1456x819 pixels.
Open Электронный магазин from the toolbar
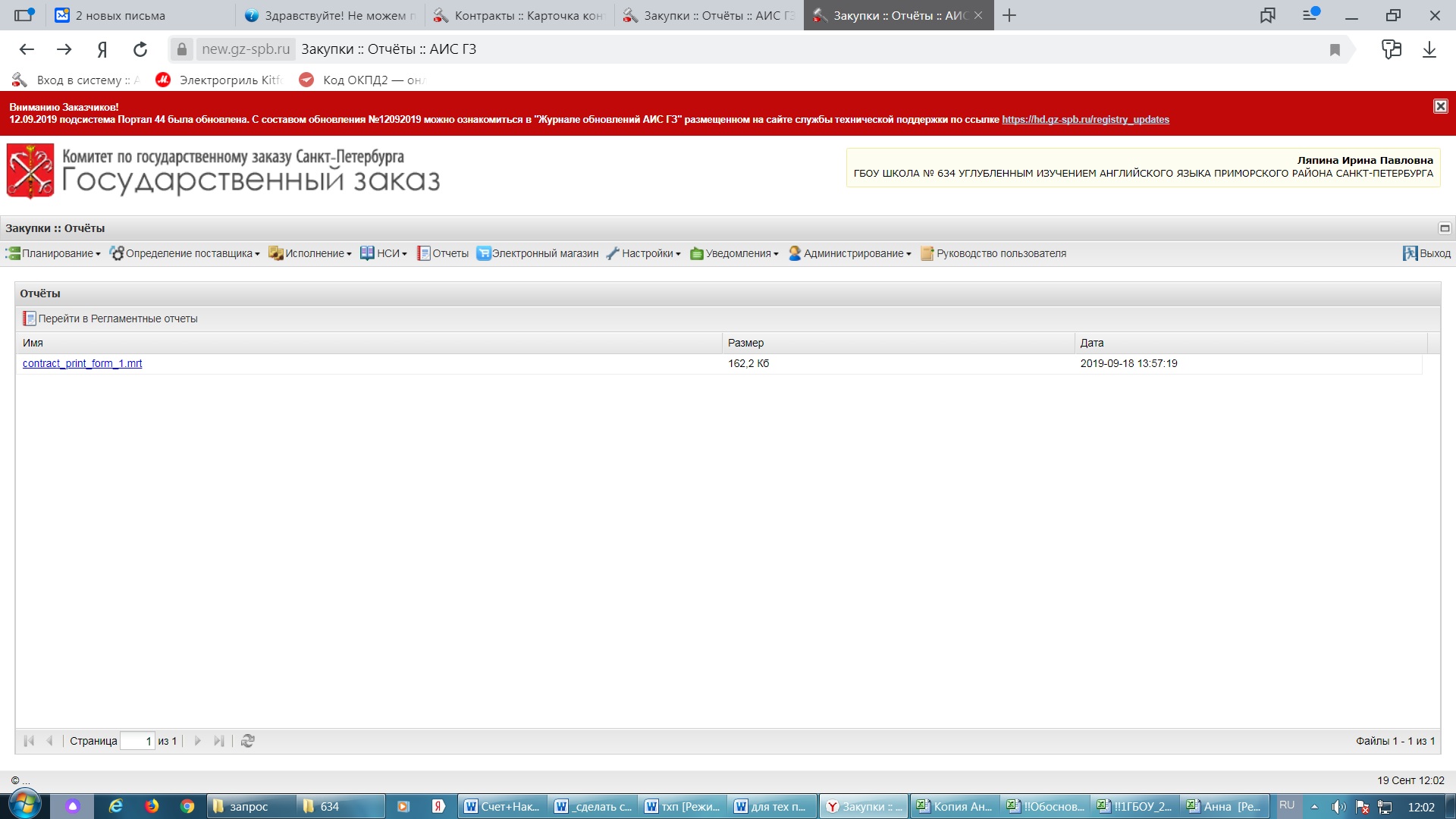pos(538,253)
